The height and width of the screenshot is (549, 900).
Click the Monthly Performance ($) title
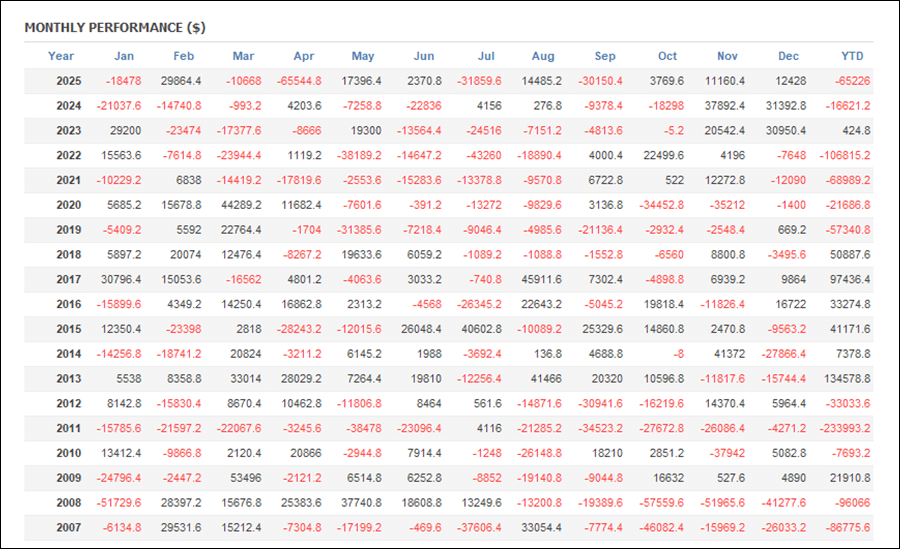point(115,27)
